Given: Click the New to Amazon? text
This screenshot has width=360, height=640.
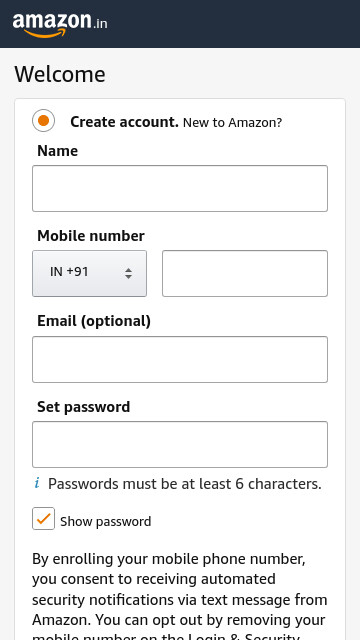Looking at the screenshot, I should point(232,122).
